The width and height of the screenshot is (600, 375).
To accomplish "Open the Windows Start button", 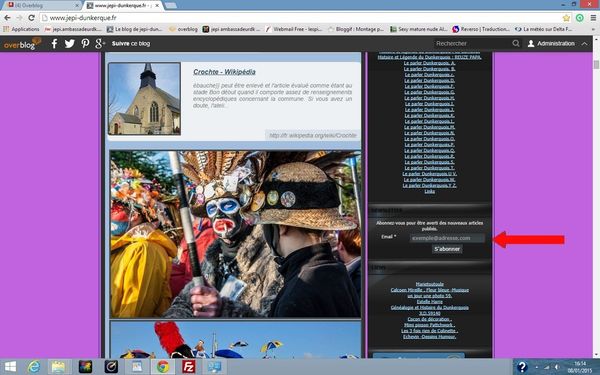I will (10, 367).
